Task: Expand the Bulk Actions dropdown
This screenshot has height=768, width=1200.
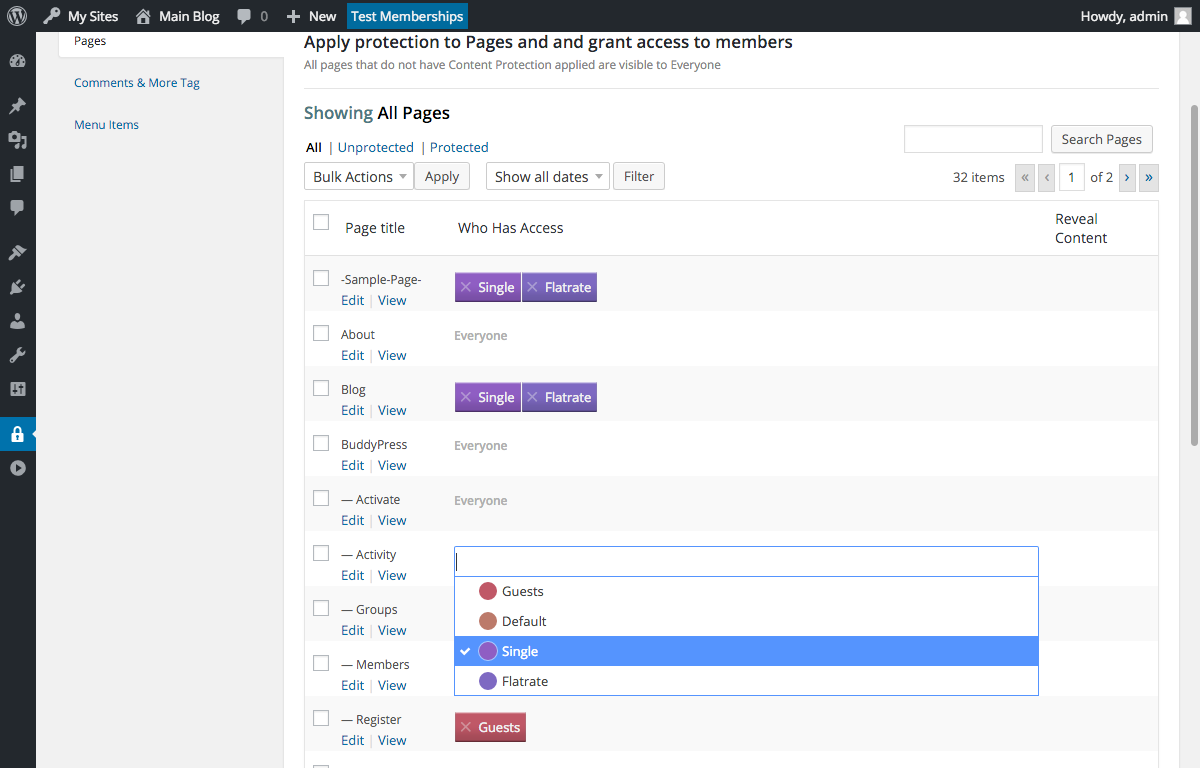Action: (x=359, y=176)
